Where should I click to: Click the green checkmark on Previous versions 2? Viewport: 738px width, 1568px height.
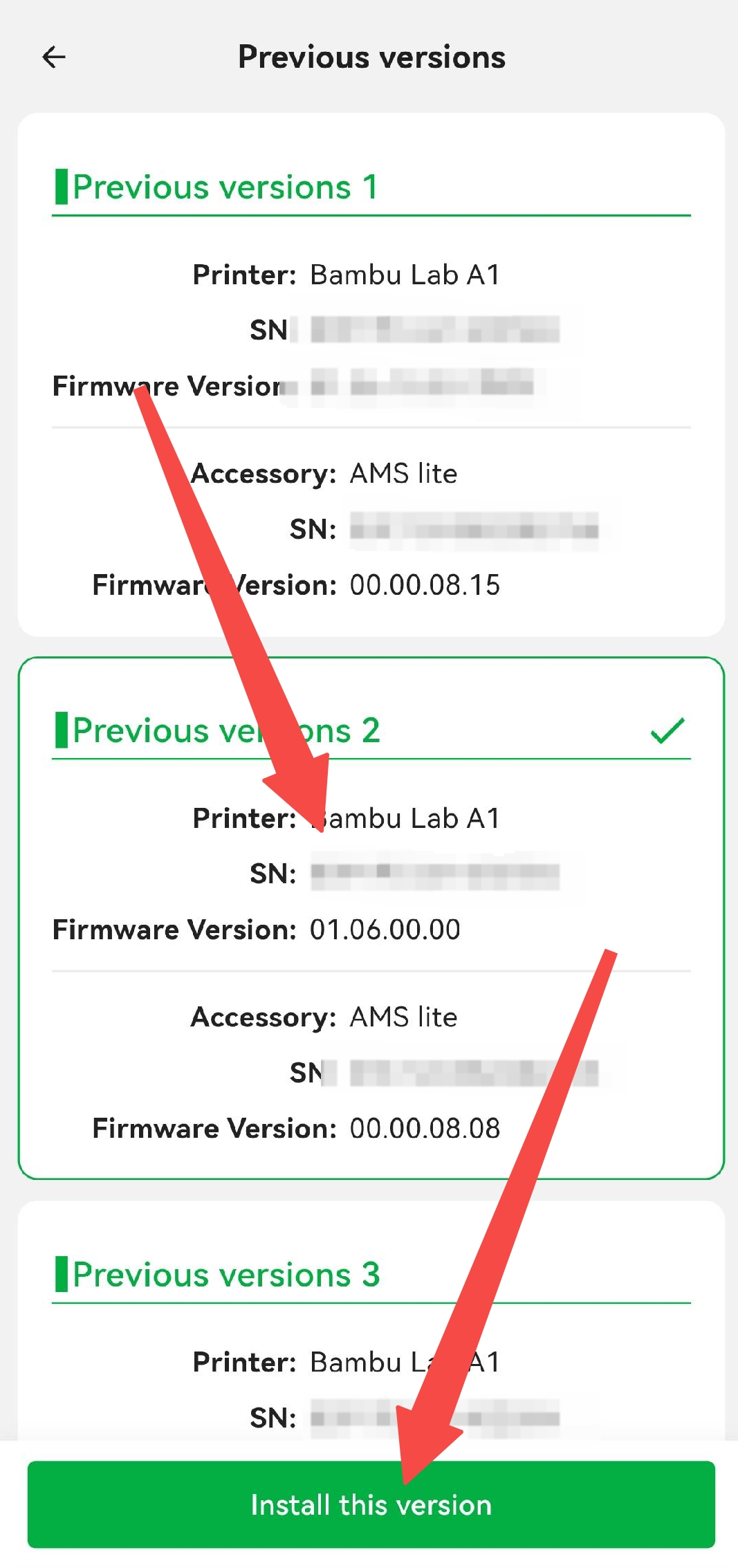(x=667, y=730)
